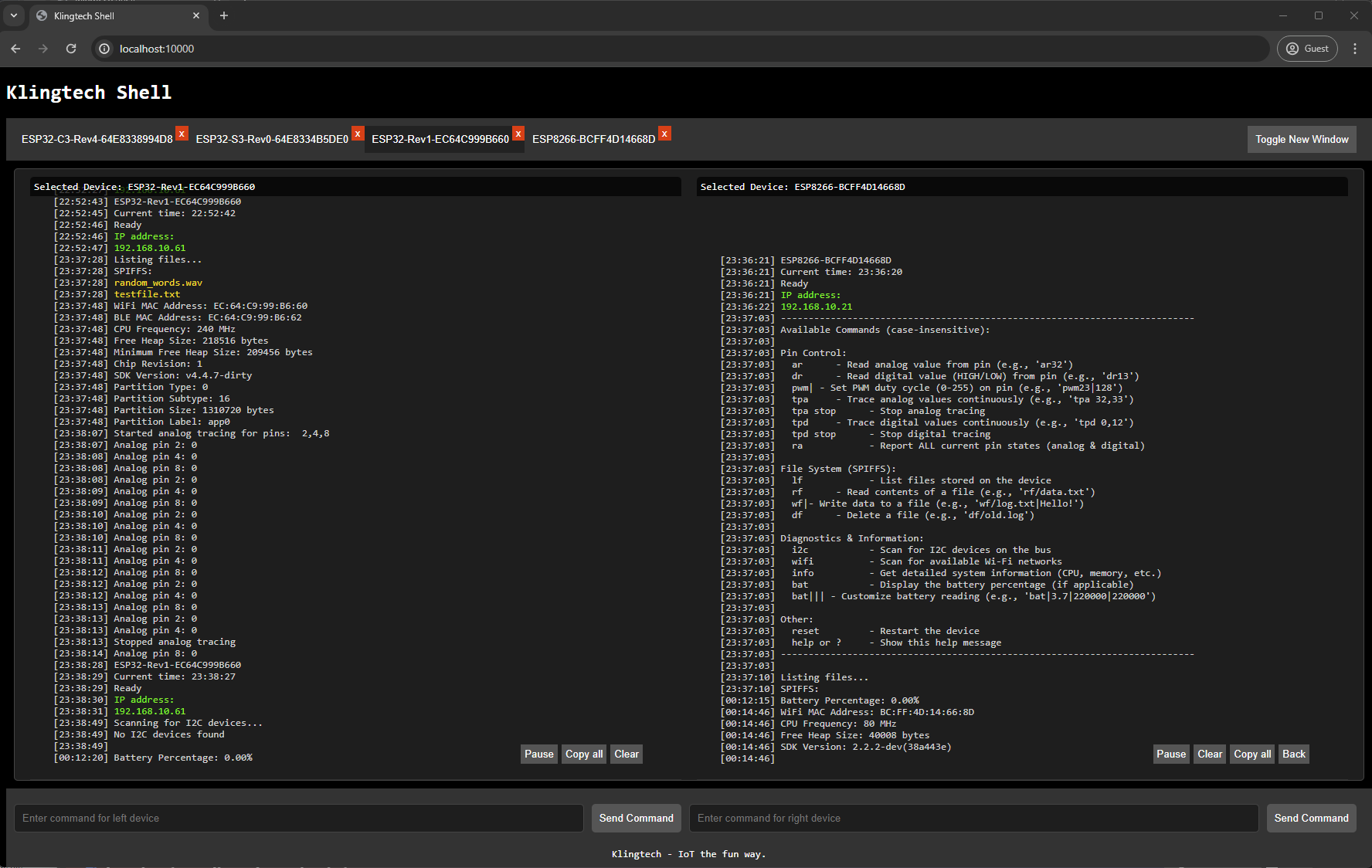
Task: Clear the left device log
Action: pos(627,754)
